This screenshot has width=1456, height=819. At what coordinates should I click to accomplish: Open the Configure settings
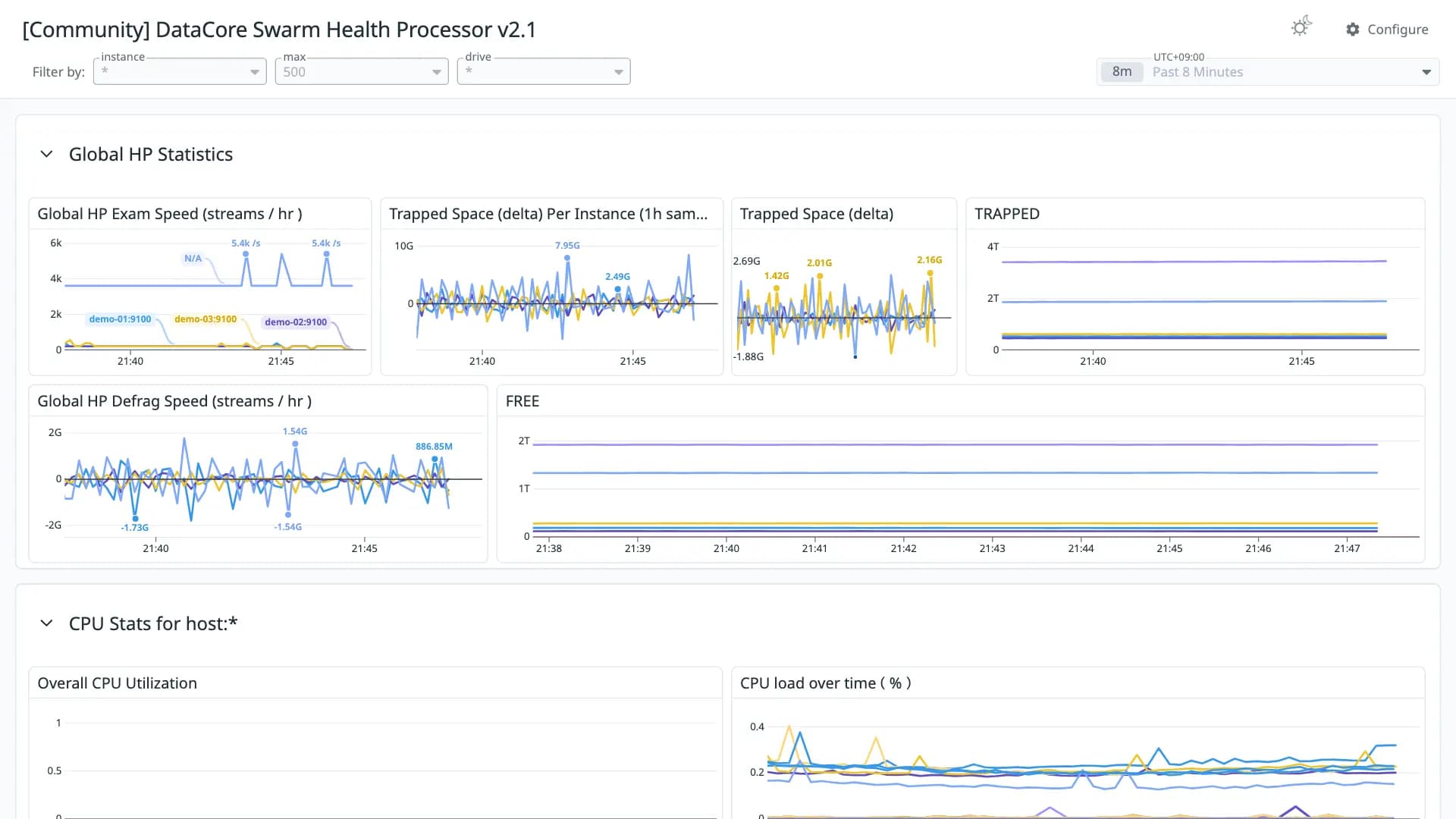click(1387, 29)
